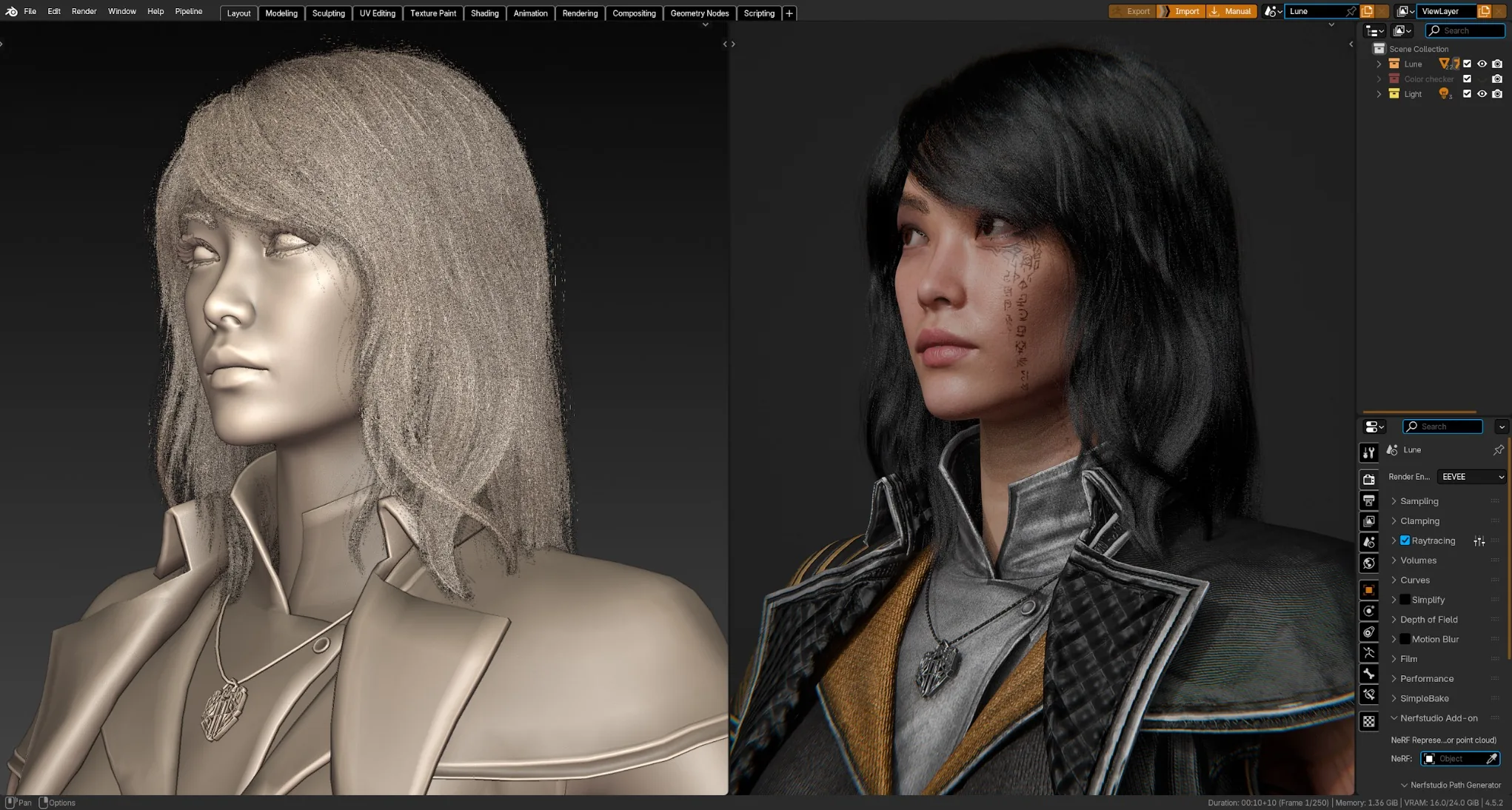This screenshot has height=810, width=1512.
Task: Open the Bone properties tab
Action: [1369, 674]
